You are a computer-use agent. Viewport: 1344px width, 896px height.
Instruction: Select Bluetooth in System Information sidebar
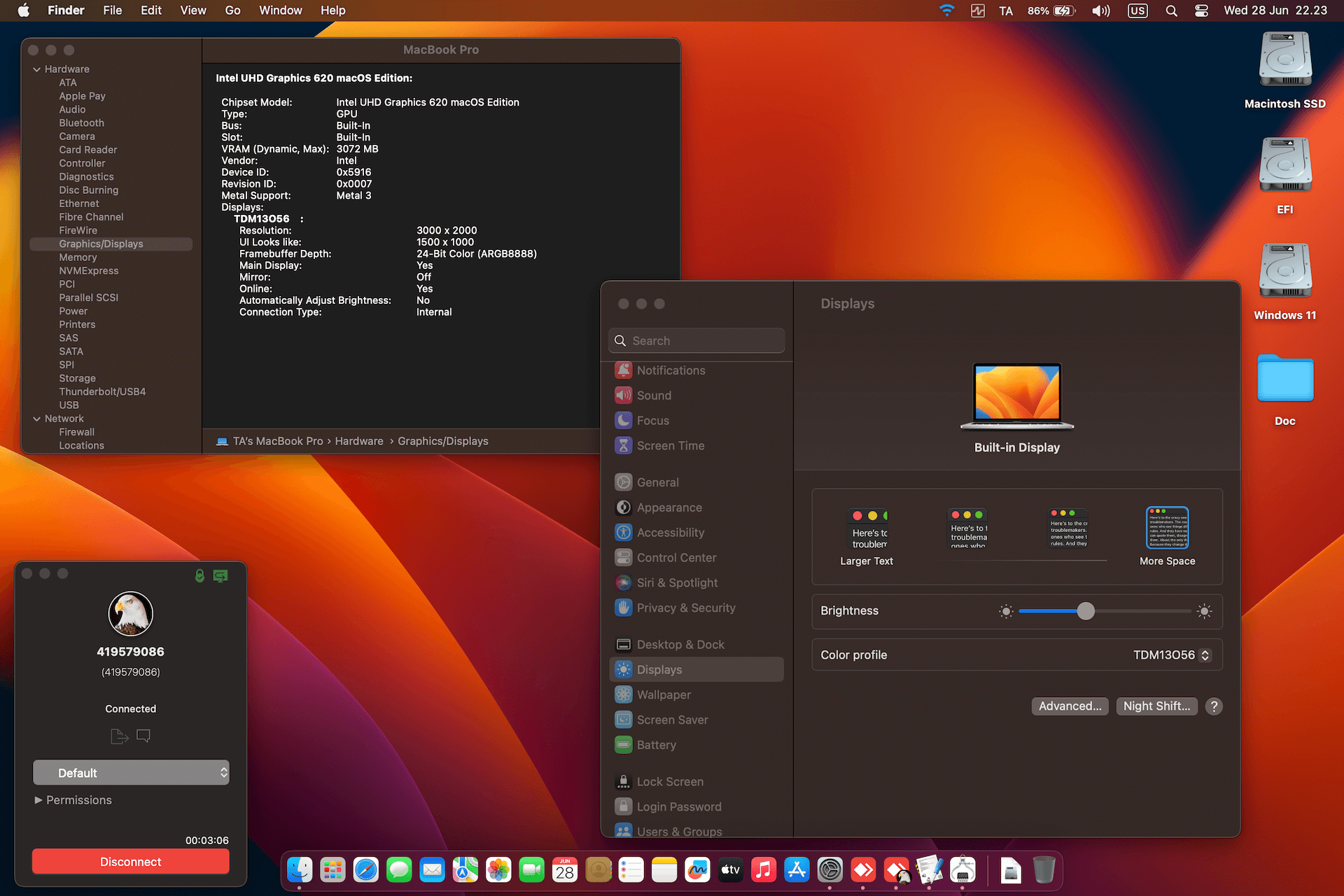[x=81, y=122]
